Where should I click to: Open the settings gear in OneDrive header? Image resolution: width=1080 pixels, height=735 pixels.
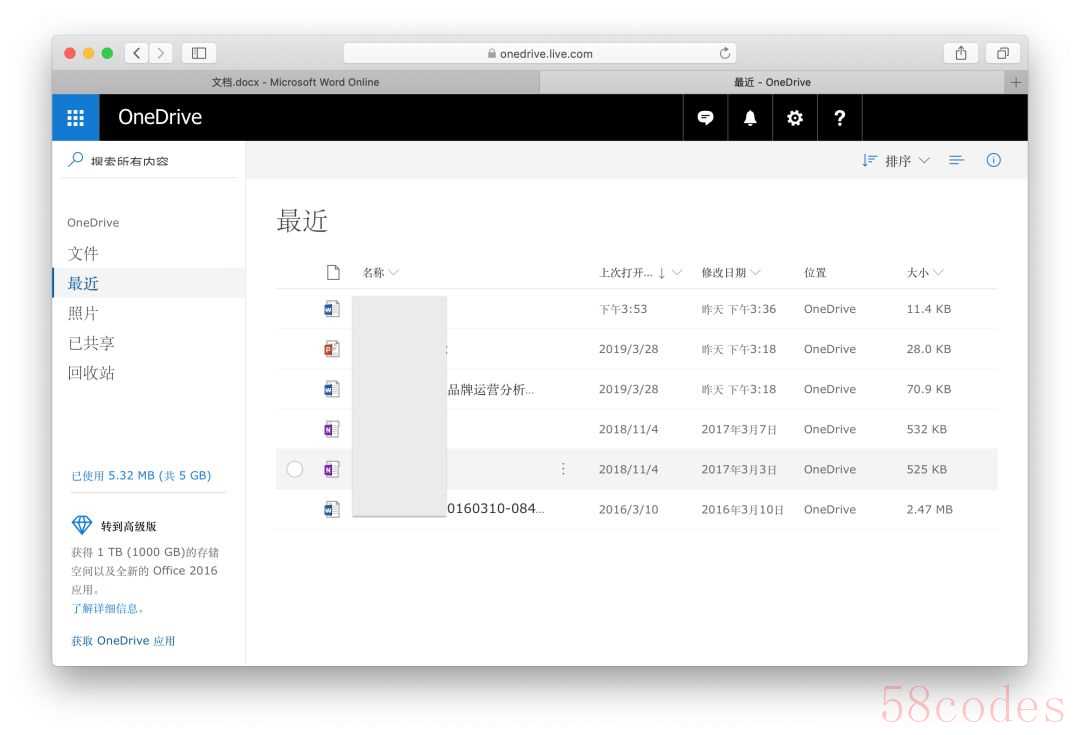click(795, 118)
